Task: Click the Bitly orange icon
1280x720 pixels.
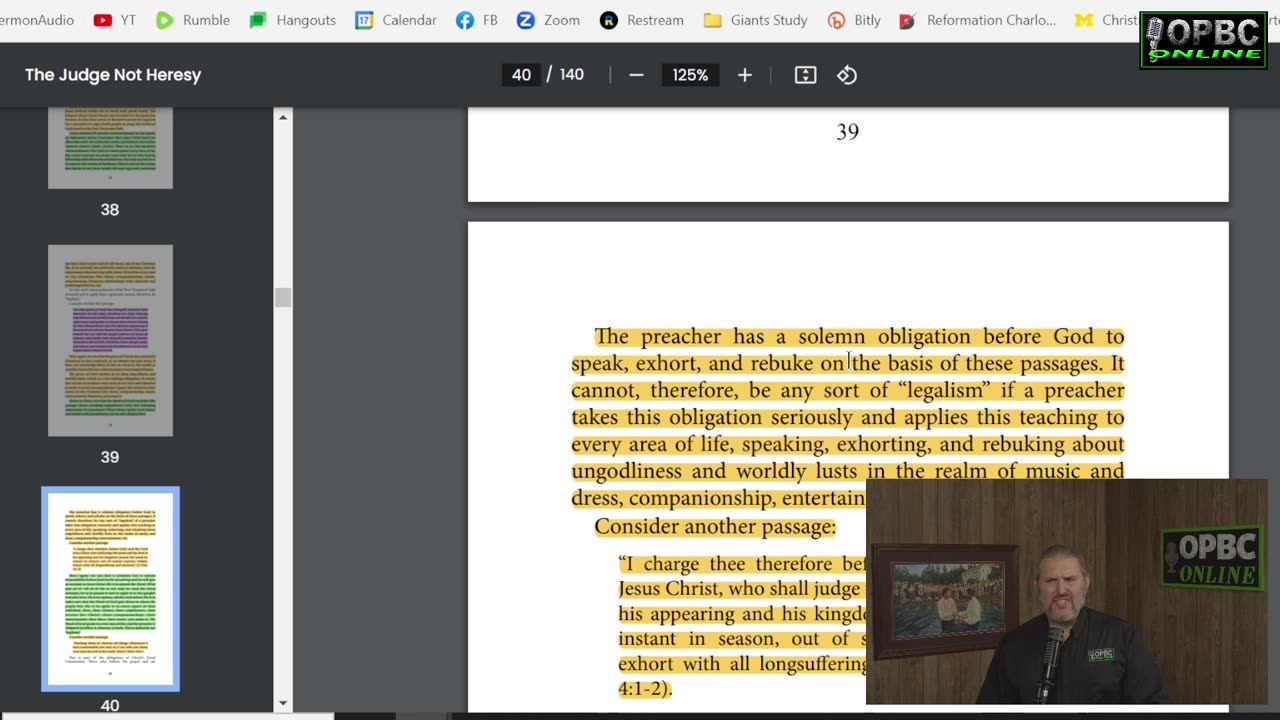Action: pos(836,20)
